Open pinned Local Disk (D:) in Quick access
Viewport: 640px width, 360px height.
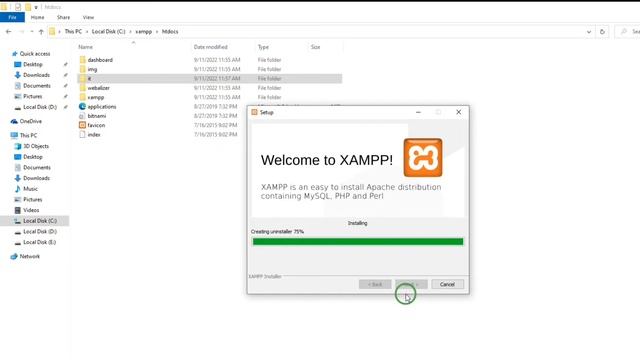tap(40, 107)
